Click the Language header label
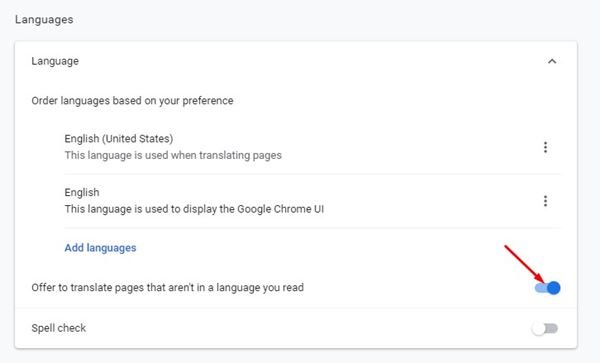This screenshot has width=600, height=363. [x=55, y=61]
